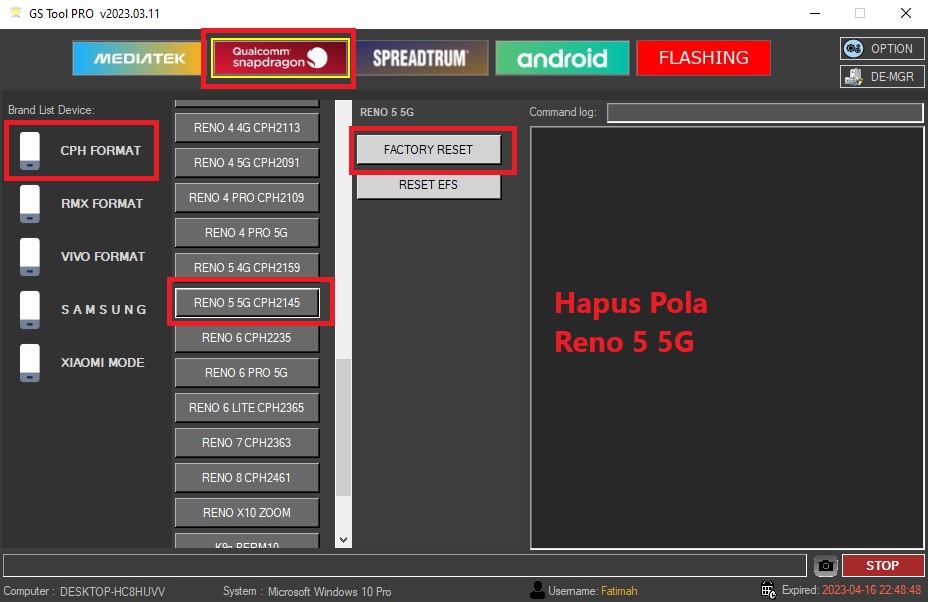This screenshot has width=928, height=602.
Task: Click the STOP button
Action: [x=882, y=565]
